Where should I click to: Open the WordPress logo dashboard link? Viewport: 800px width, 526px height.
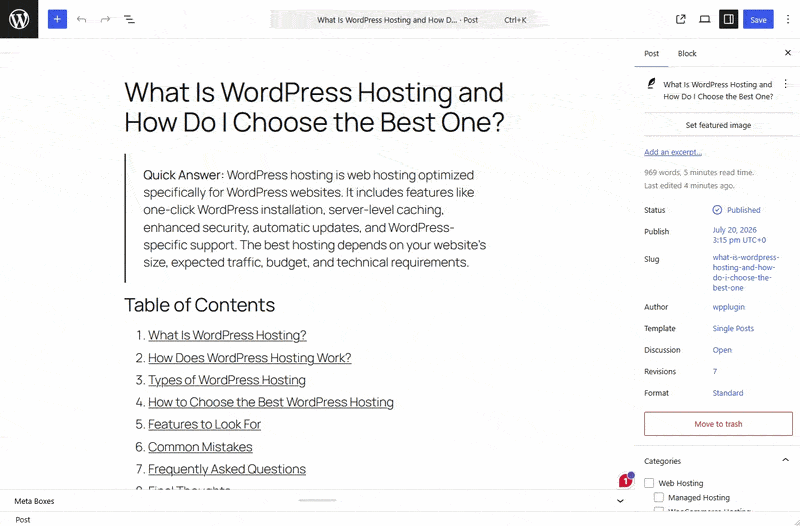tap(19, 19)
